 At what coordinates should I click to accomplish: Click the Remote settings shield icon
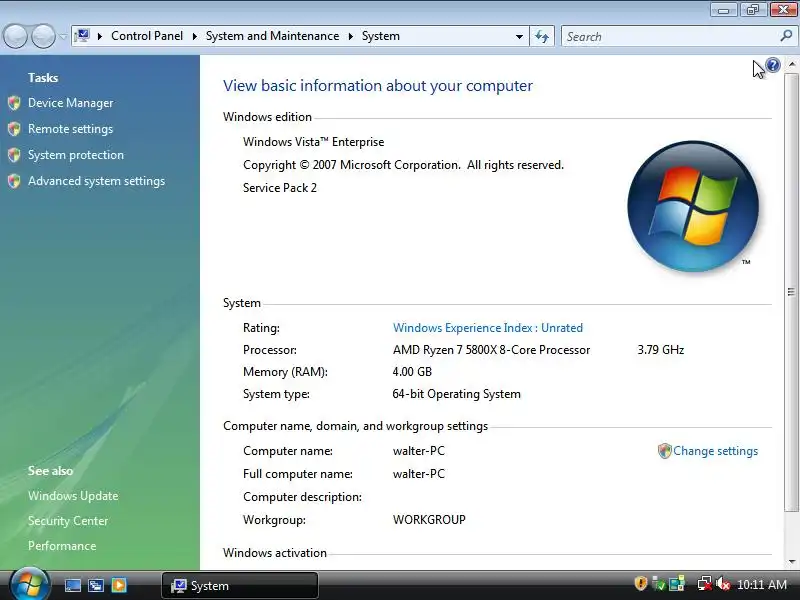pyautogui.click(x=14, y=129)
